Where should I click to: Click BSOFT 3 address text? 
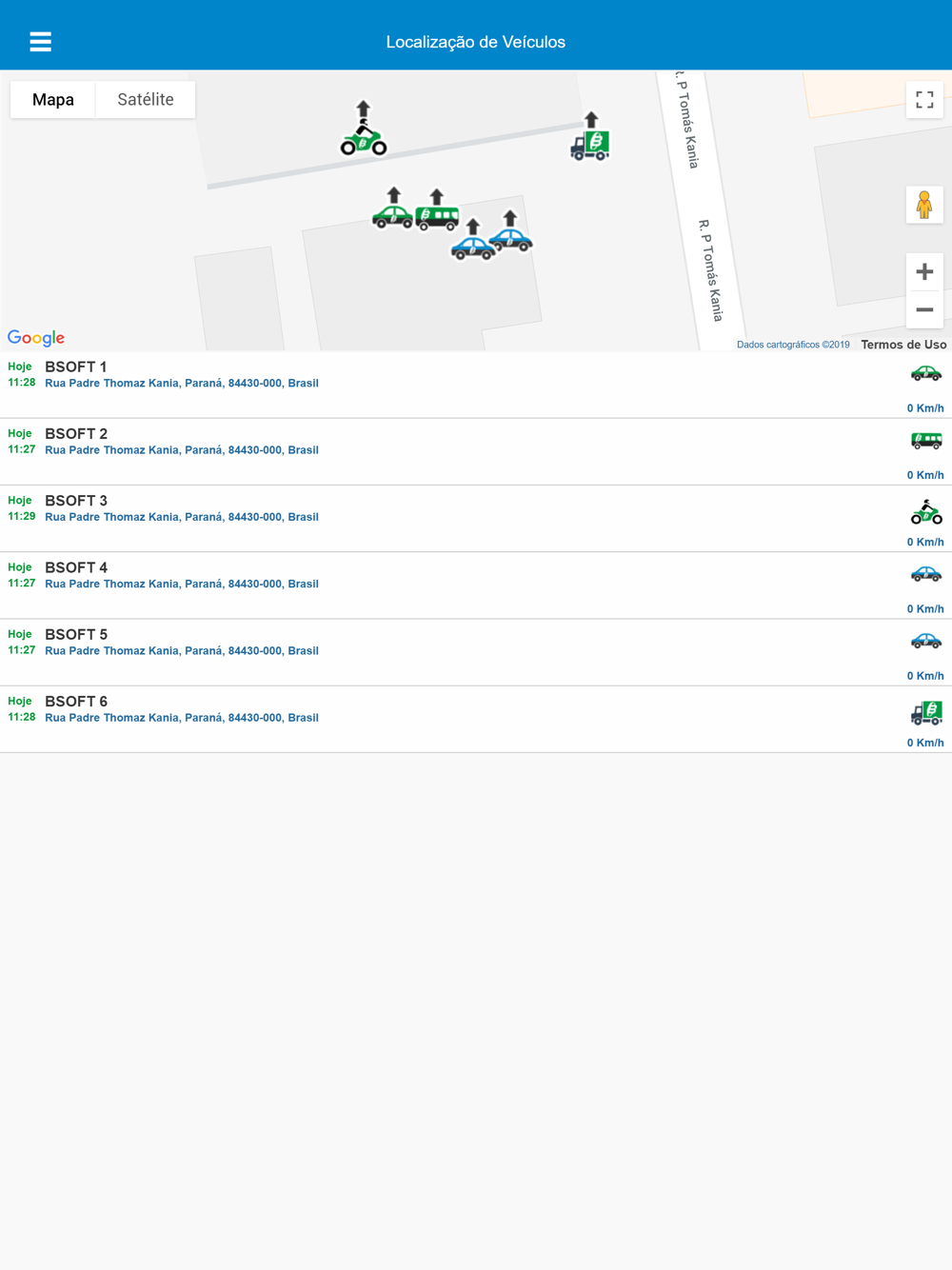[182, 517]
